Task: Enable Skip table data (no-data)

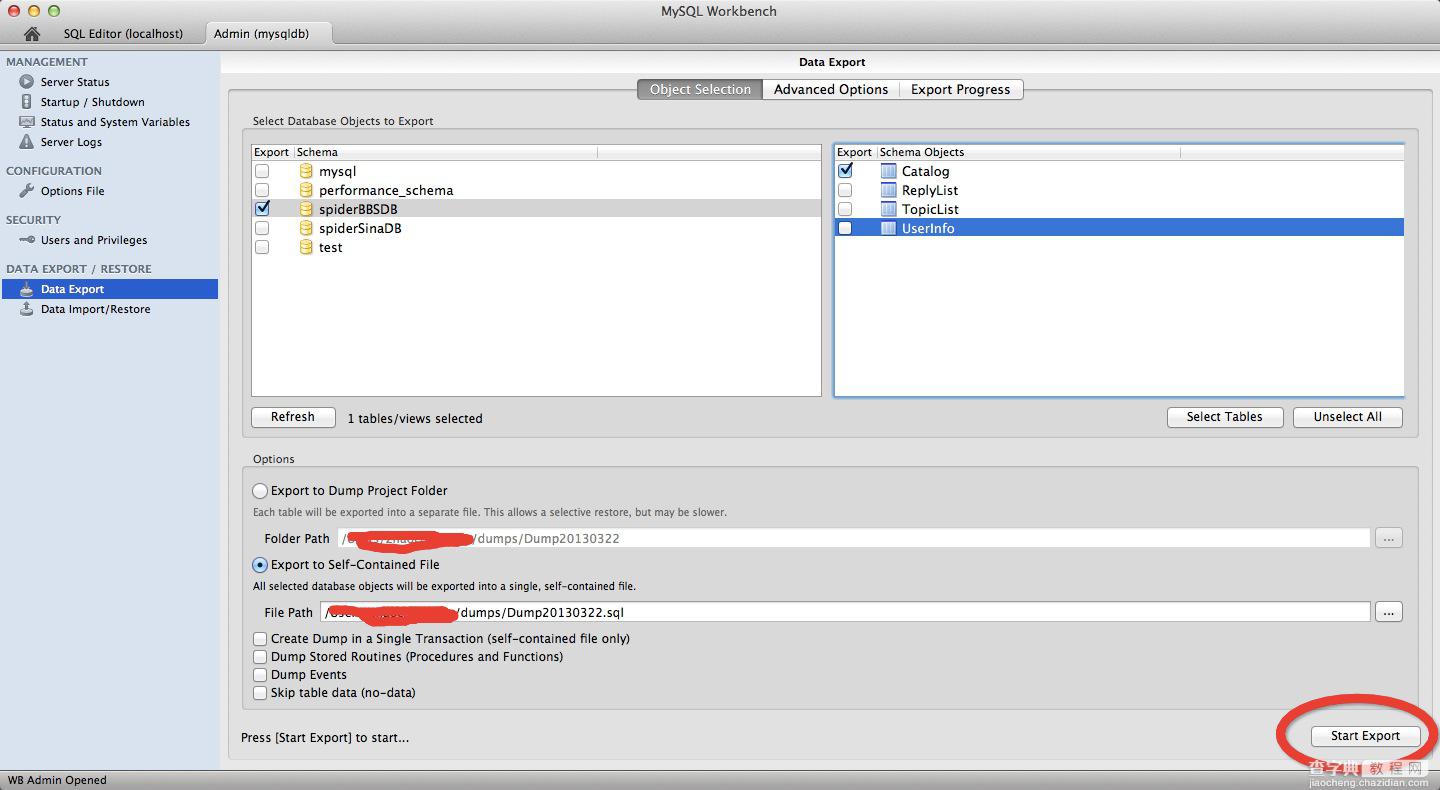Action: pyautogui.click(x=260, y=693)
